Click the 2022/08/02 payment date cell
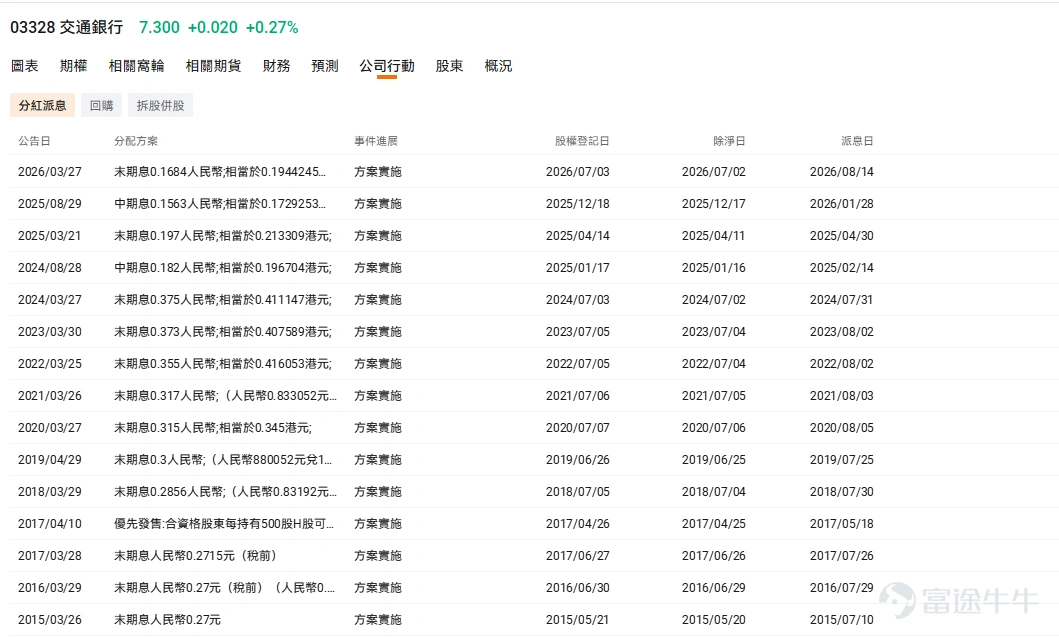This screenshot has height=637, width=1059. (842, 363)
